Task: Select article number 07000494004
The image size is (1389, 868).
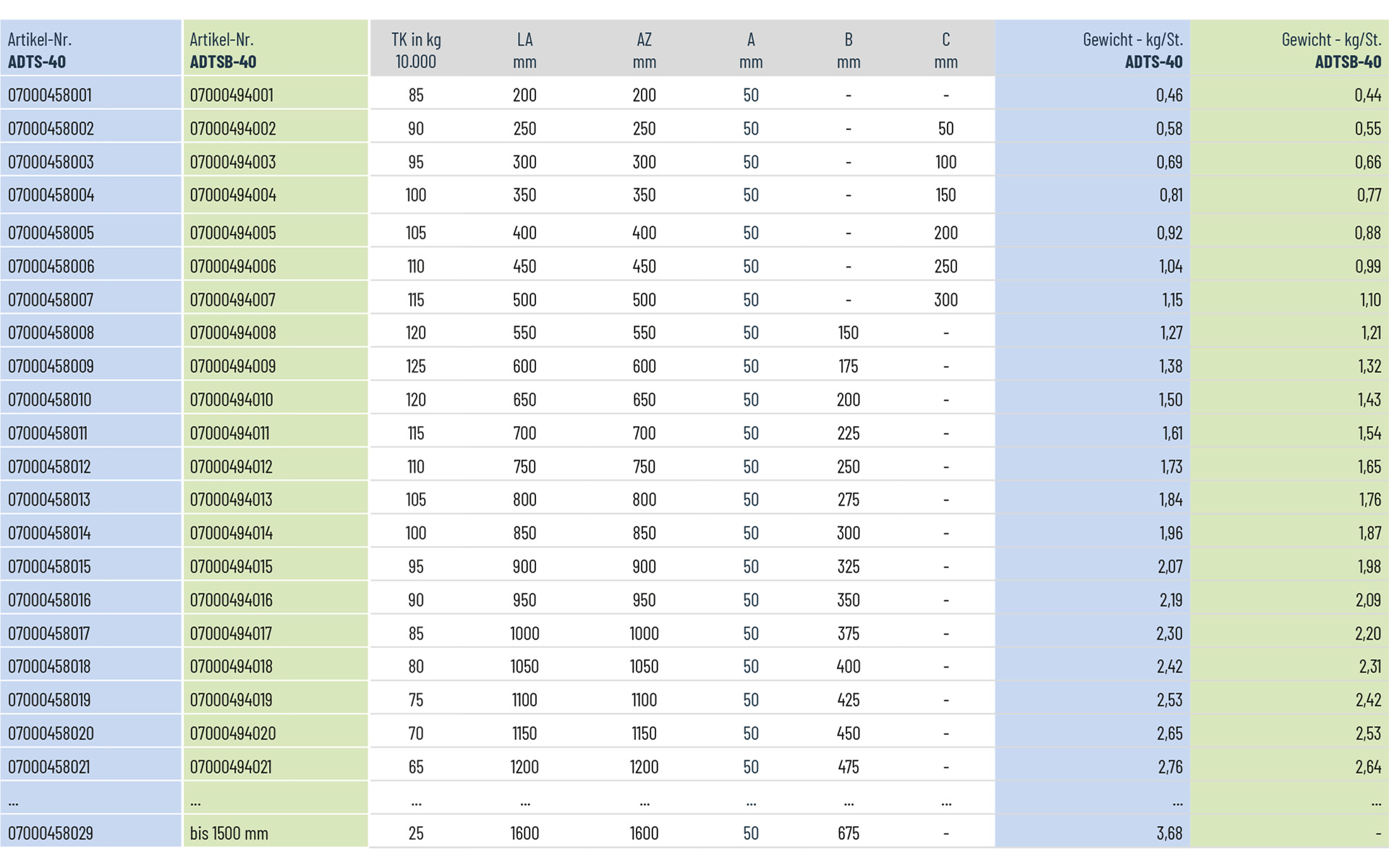Action: pos(233,195)
